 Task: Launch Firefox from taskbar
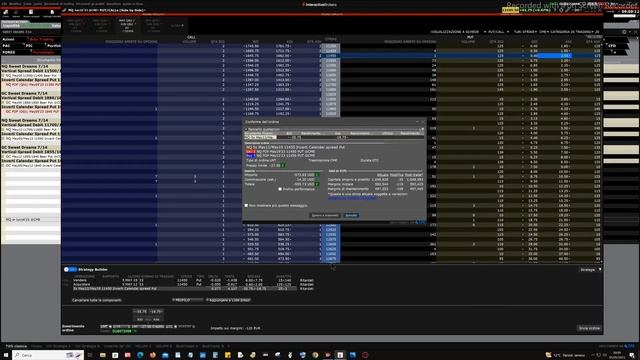click(153, 355)
